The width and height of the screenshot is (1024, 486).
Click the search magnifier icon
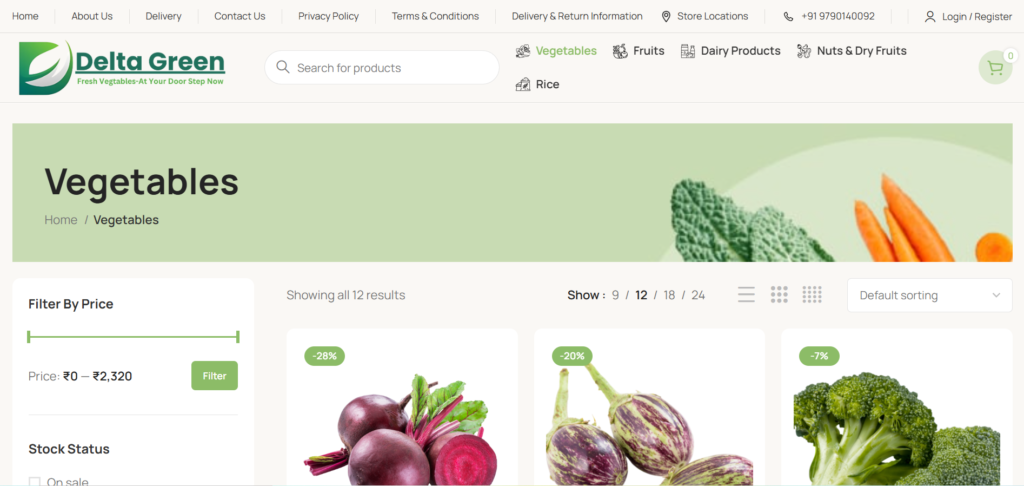click(283, 67)
